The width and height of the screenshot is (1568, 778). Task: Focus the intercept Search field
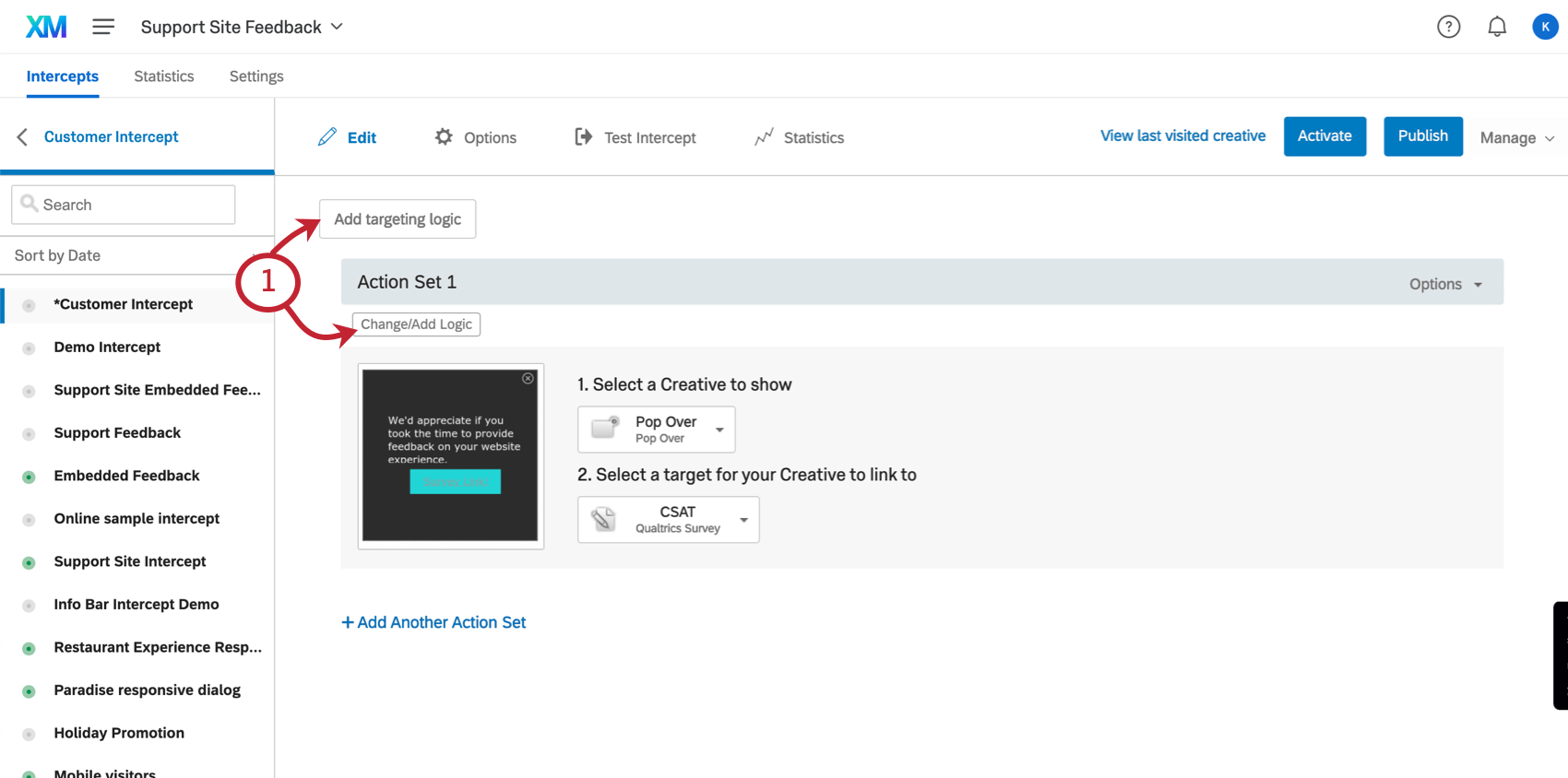tap(124, 205)
